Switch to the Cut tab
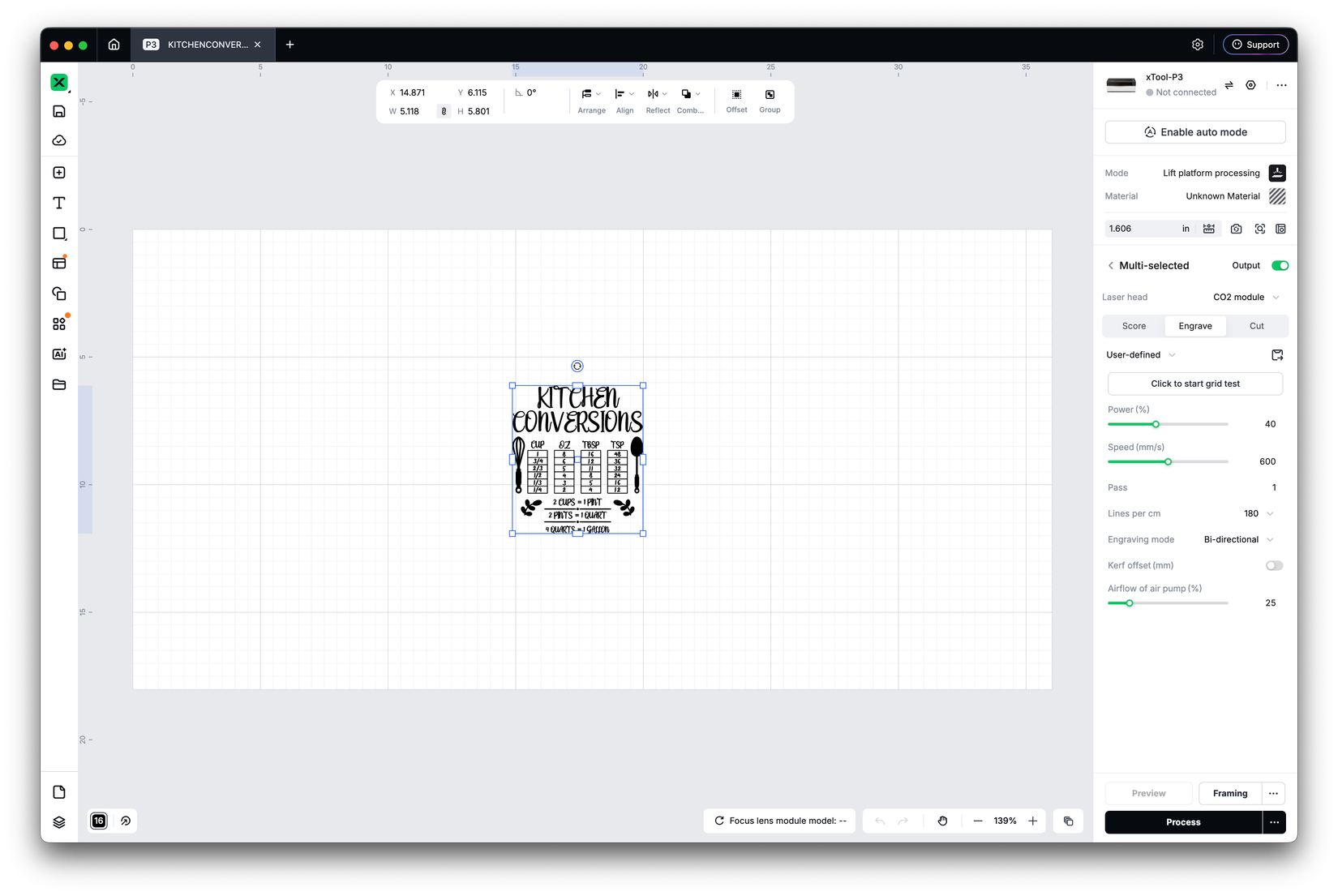1338x896 pixels. (x=1256, y=326)
